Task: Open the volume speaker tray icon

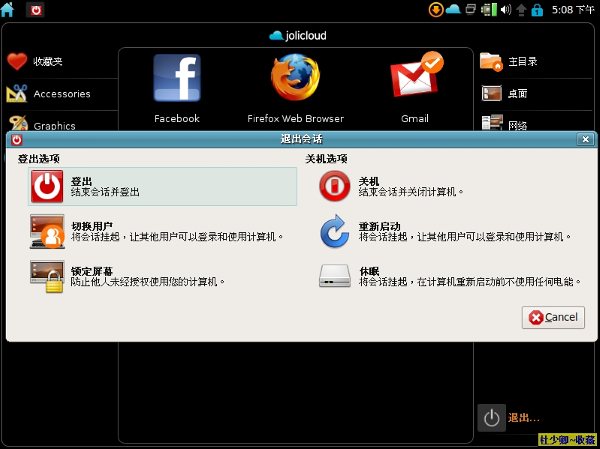Action: coord(506,10)
